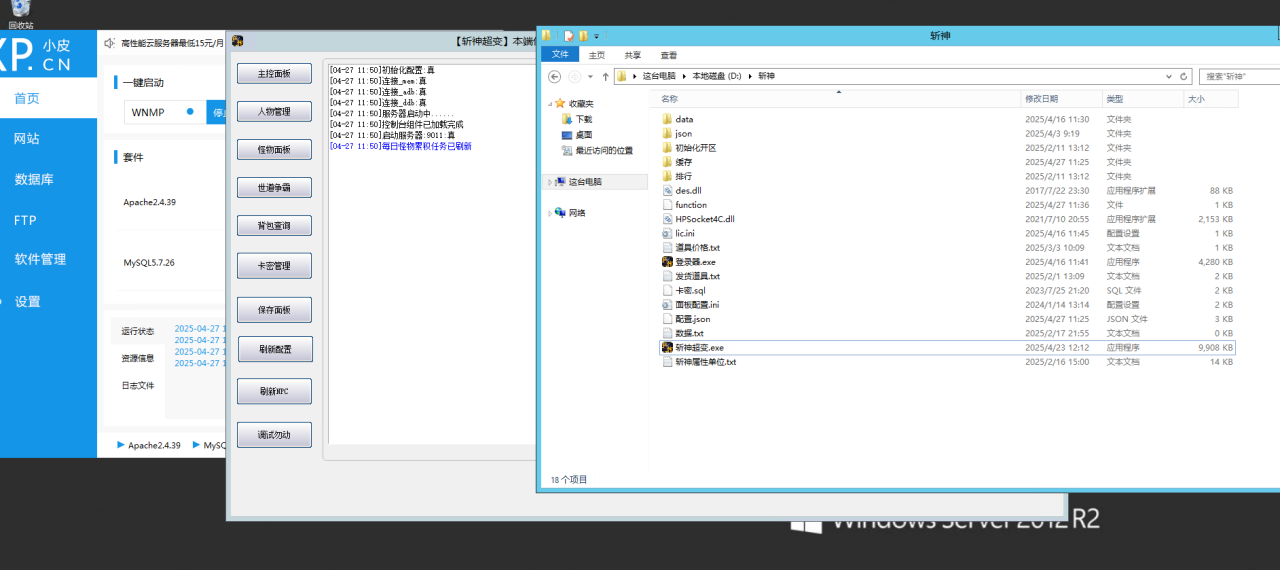Screen dimensions: 1280x570
Task: Click the 卡密管理 button
Action: [x=274, y=266]
